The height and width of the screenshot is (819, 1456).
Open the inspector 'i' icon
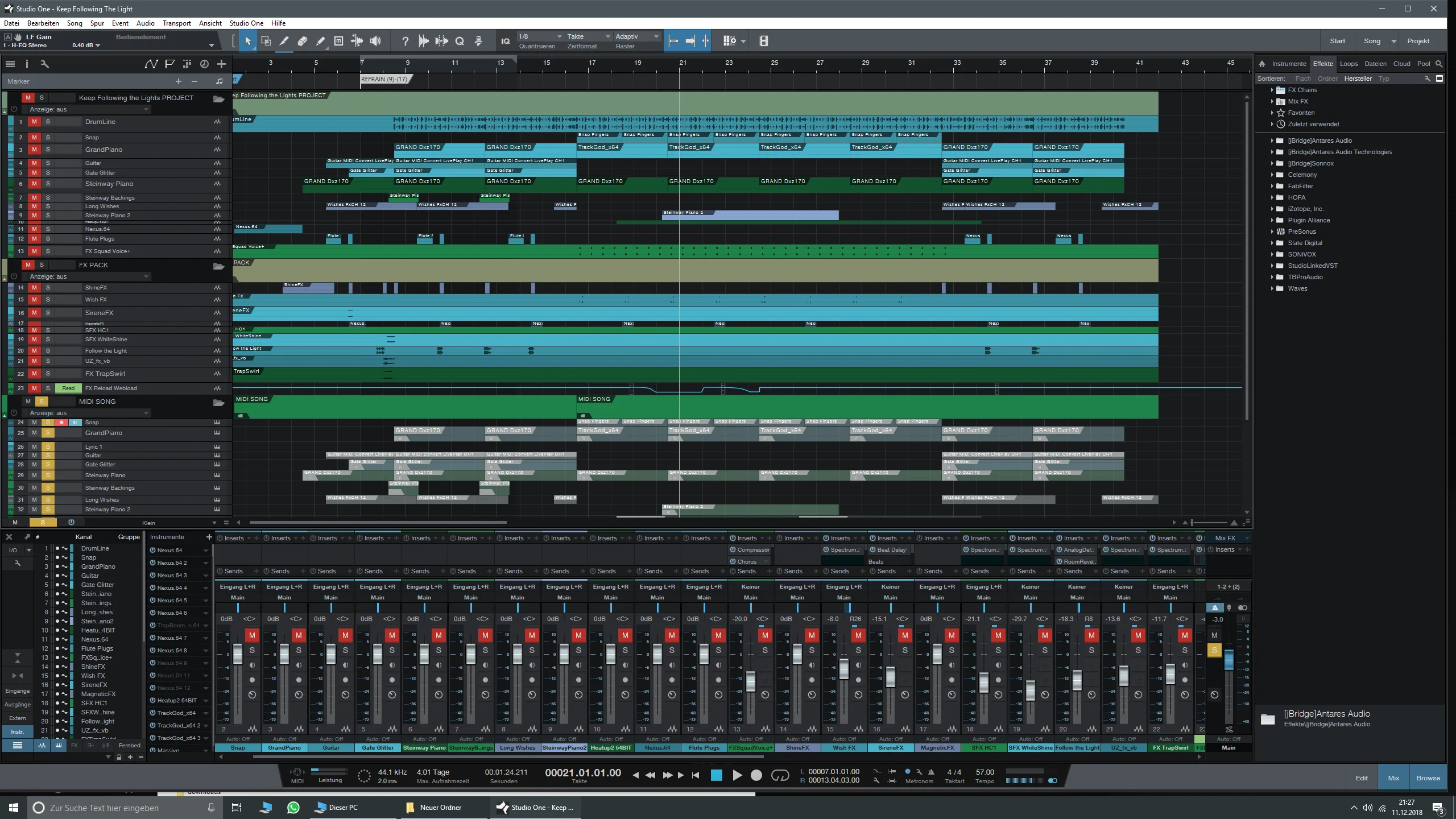tap(27, 64)
